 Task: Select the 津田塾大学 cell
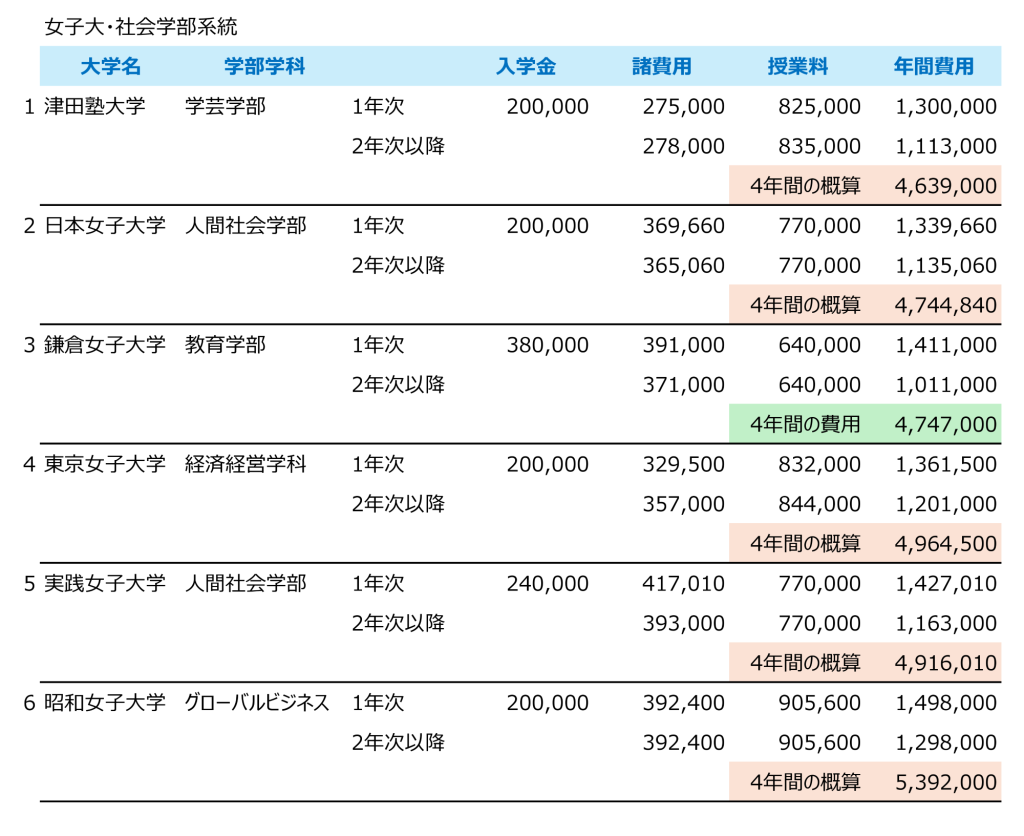click(x=95, y=106)
